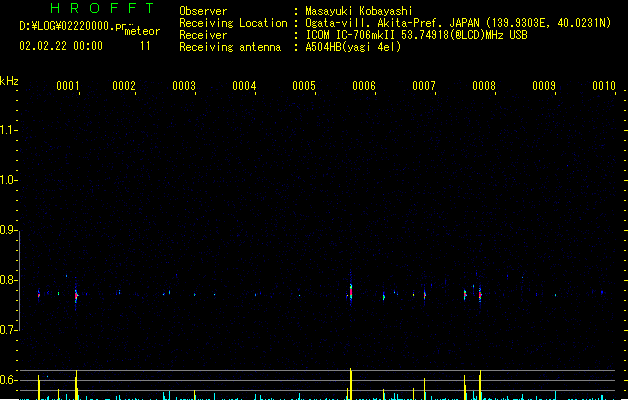629x400 pixels.
Task: Click time marker 0002
Action: click(x=124, y=86)
